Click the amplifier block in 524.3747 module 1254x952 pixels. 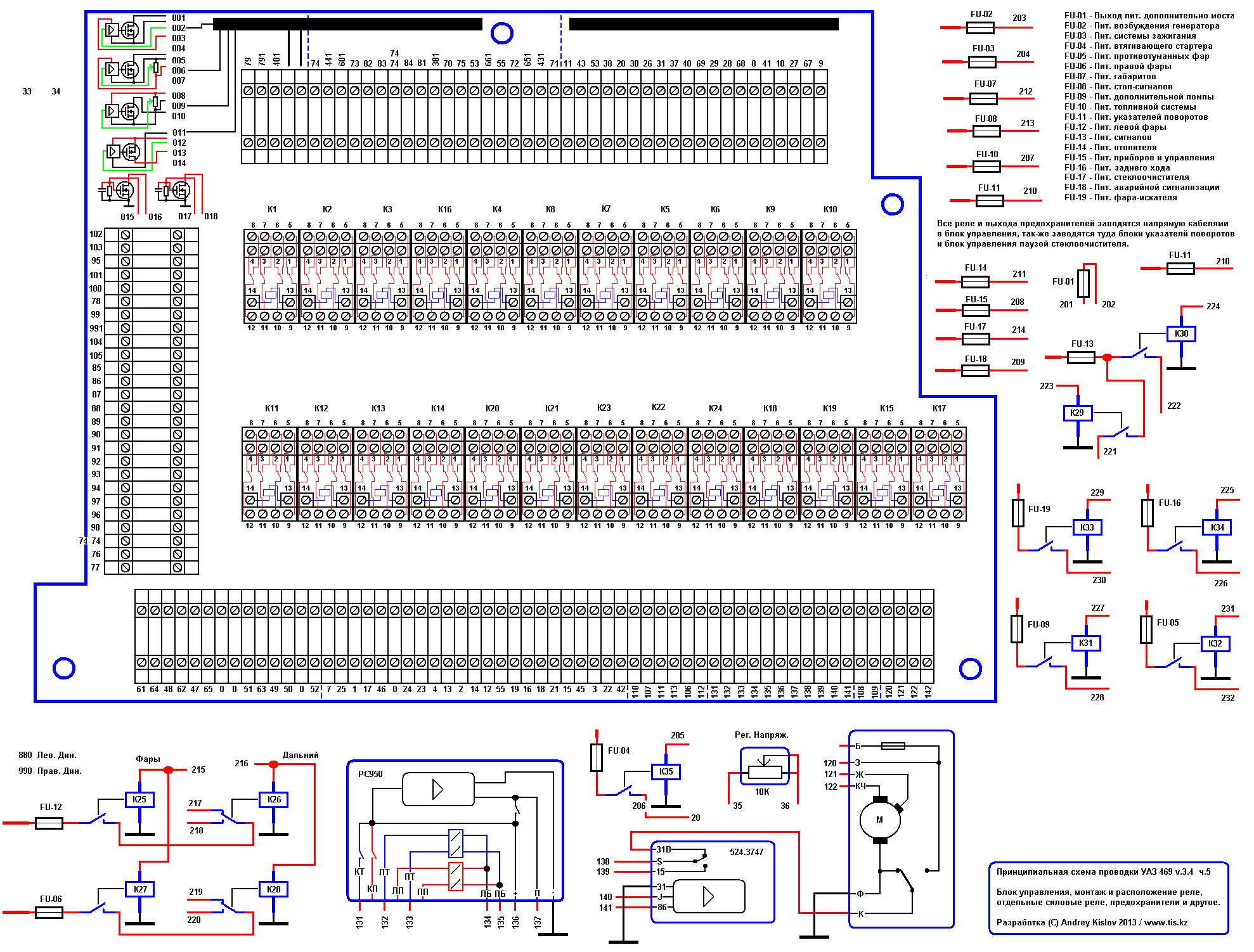[708, 896]
